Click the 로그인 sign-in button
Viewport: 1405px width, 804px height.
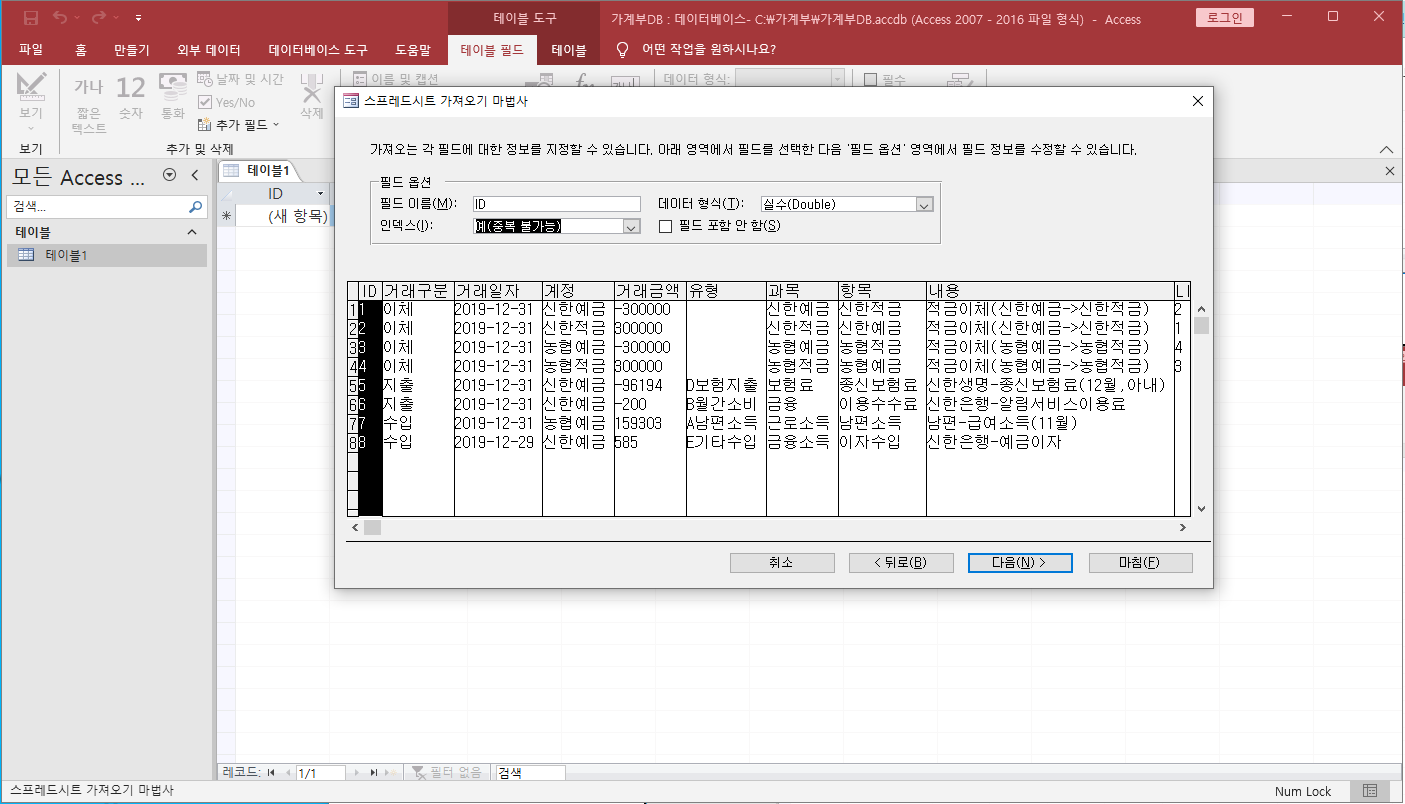click(1224, 18)
